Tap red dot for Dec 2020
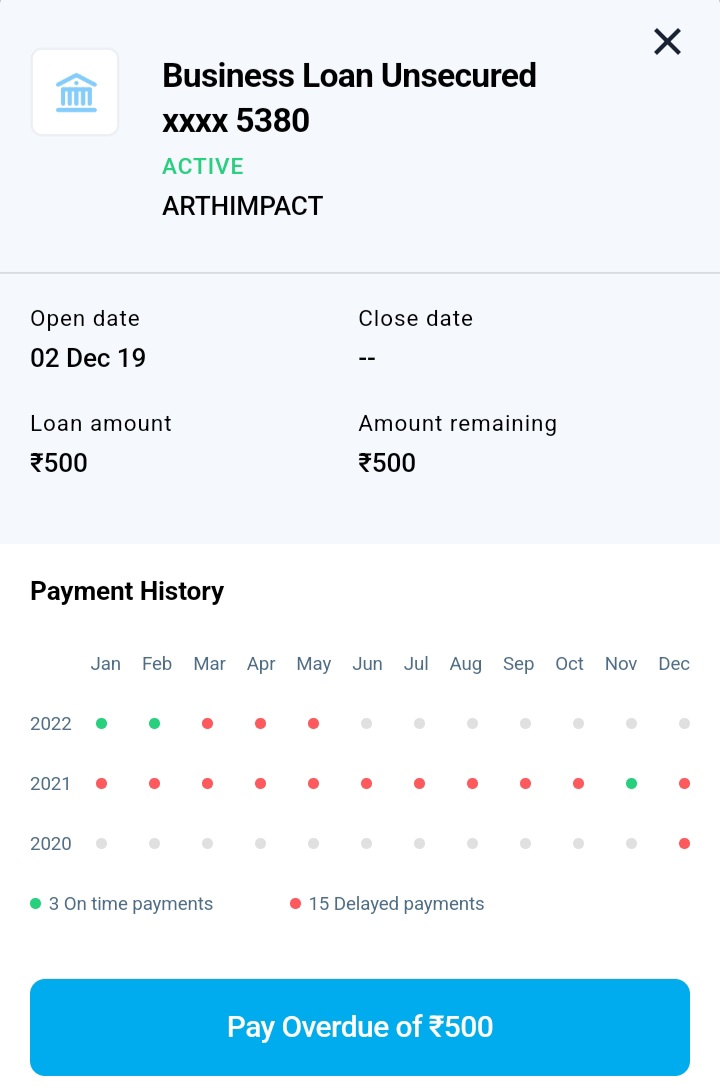Screen dimensions: 720x1092 click(x=684, y=843)
